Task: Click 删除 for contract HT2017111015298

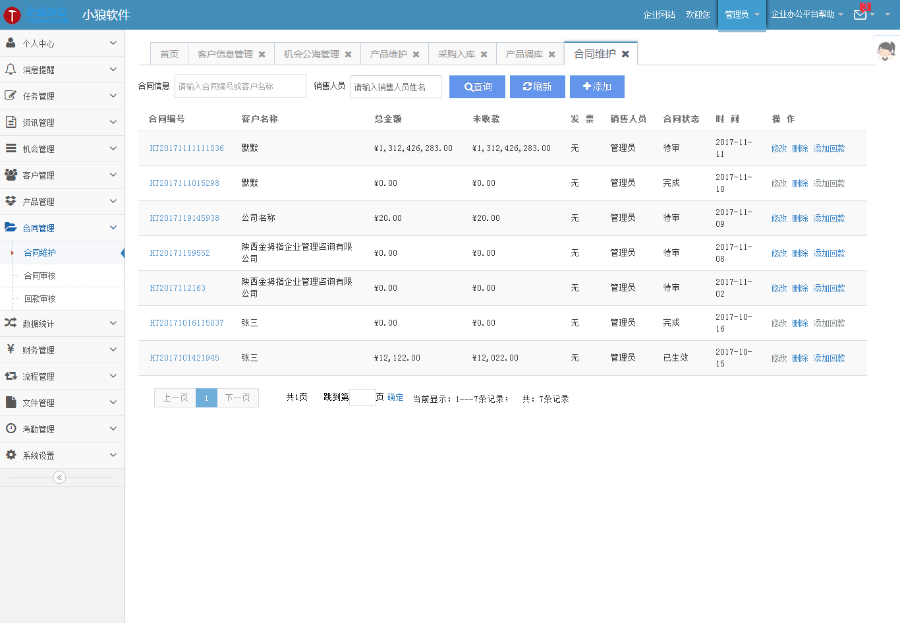Action: (800, 183)
